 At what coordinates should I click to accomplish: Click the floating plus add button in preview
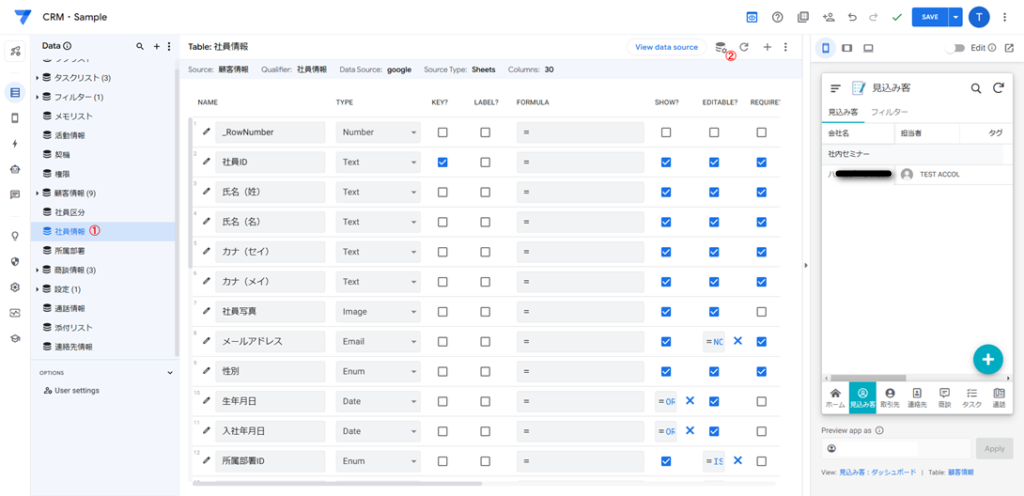(x=987, y=359)
